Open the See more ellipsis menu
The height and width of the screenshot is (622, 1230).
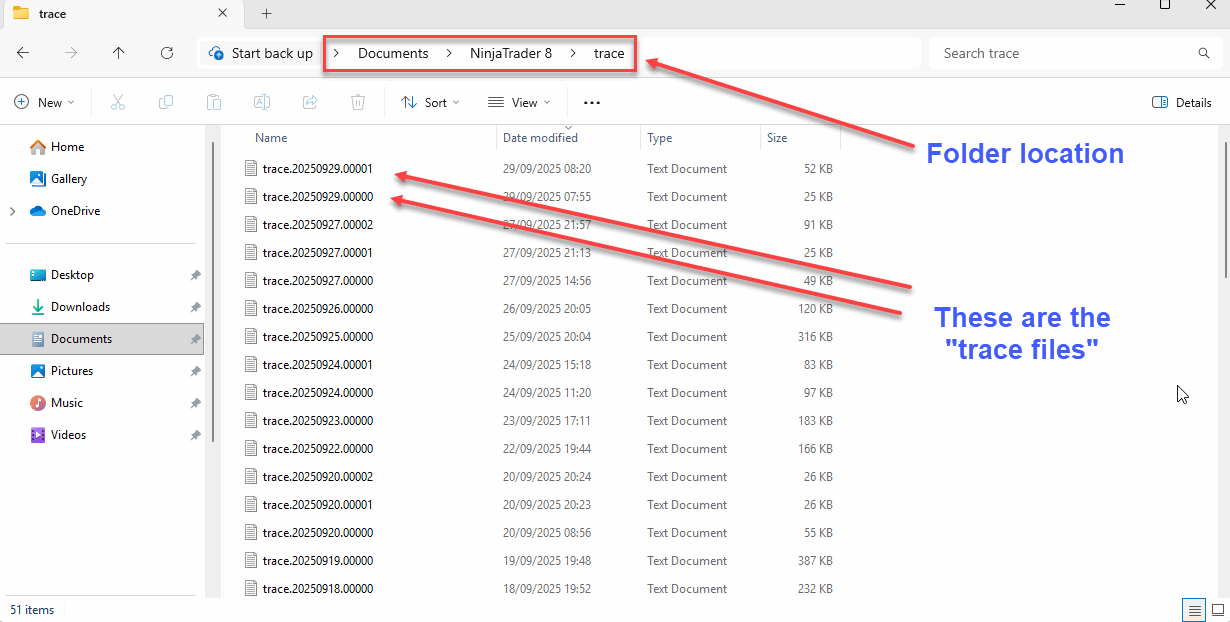592,102
